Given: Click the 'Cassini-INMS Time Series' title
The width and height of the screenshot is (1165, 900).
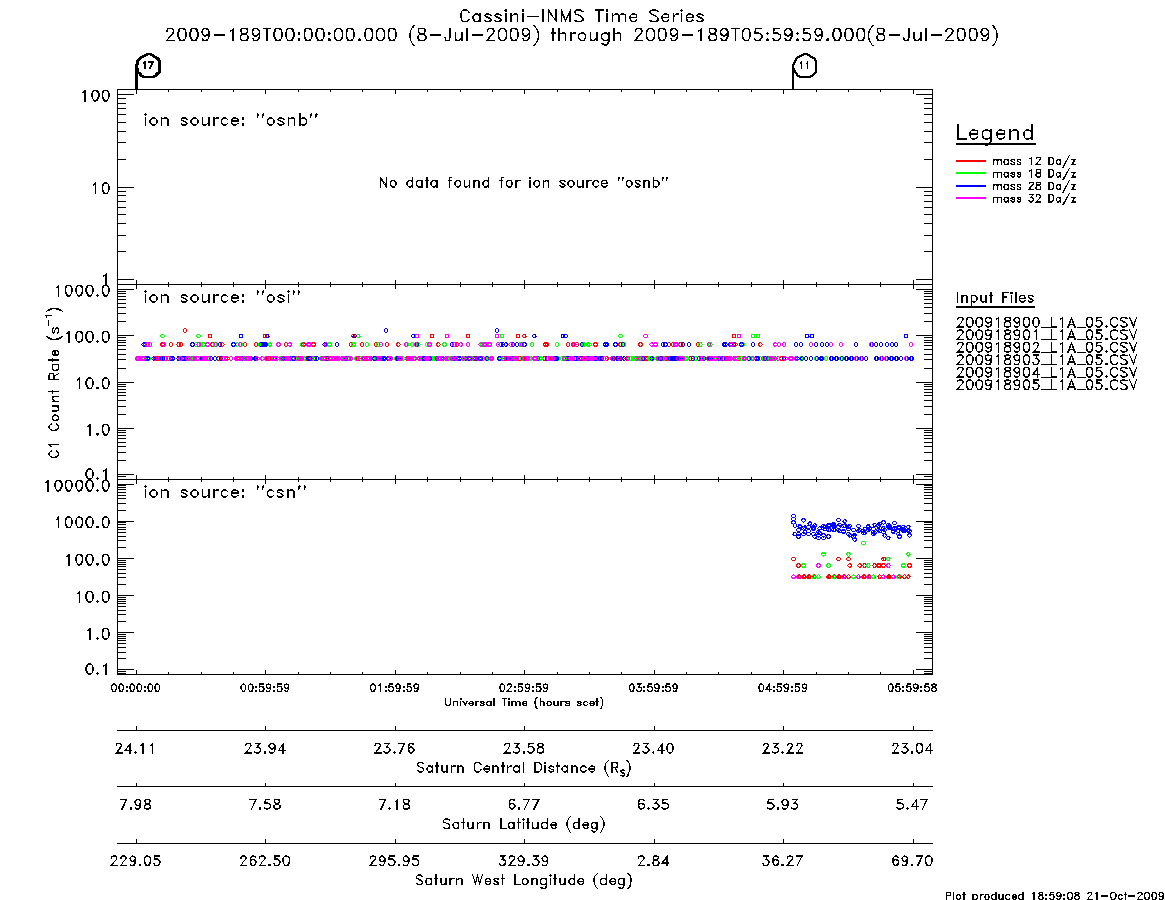Looking at the screenshot, I should tap(582, 16).
